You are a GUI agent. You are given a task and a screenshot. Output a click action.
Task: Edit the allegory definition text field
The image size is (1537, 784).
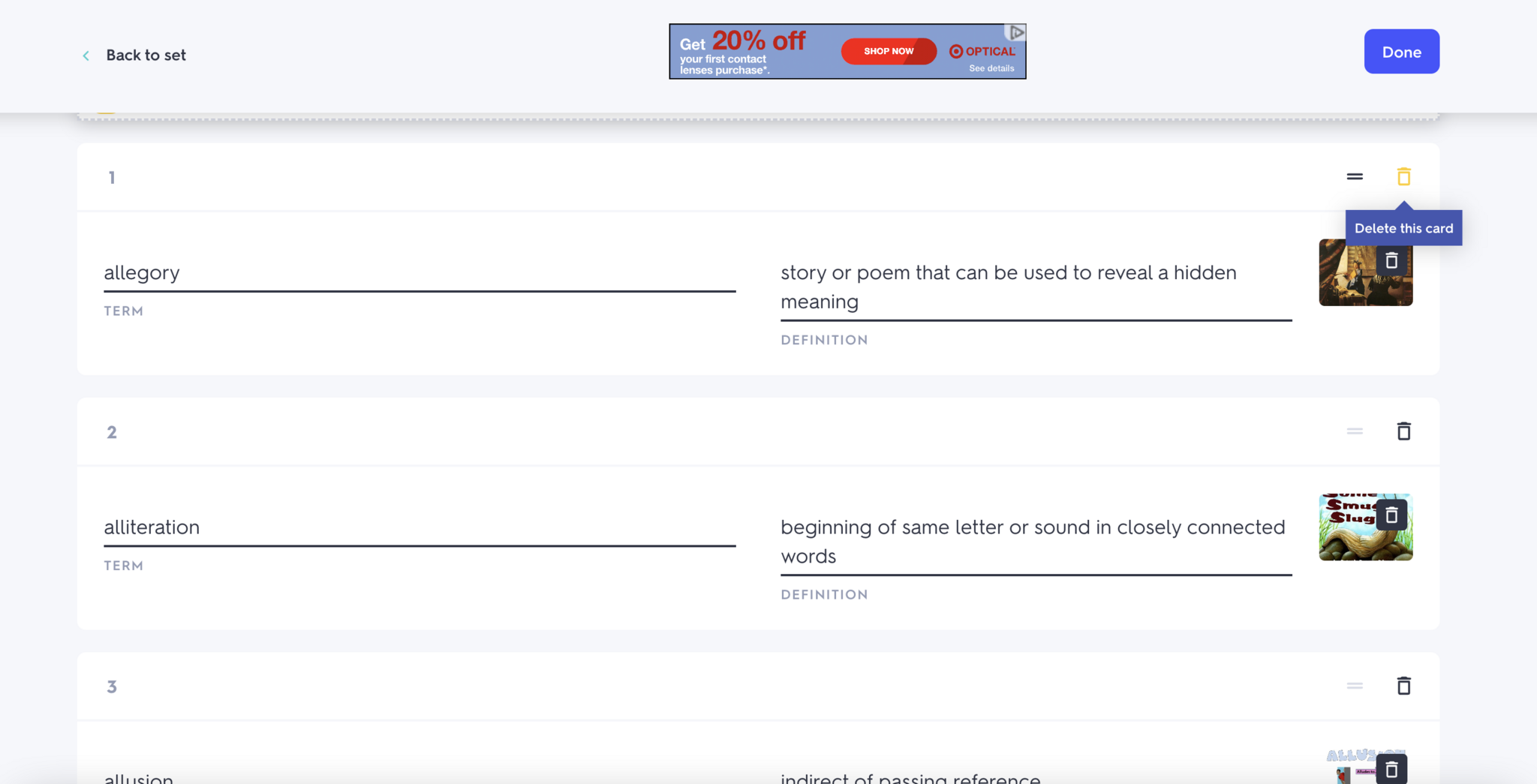point(1036,287)
